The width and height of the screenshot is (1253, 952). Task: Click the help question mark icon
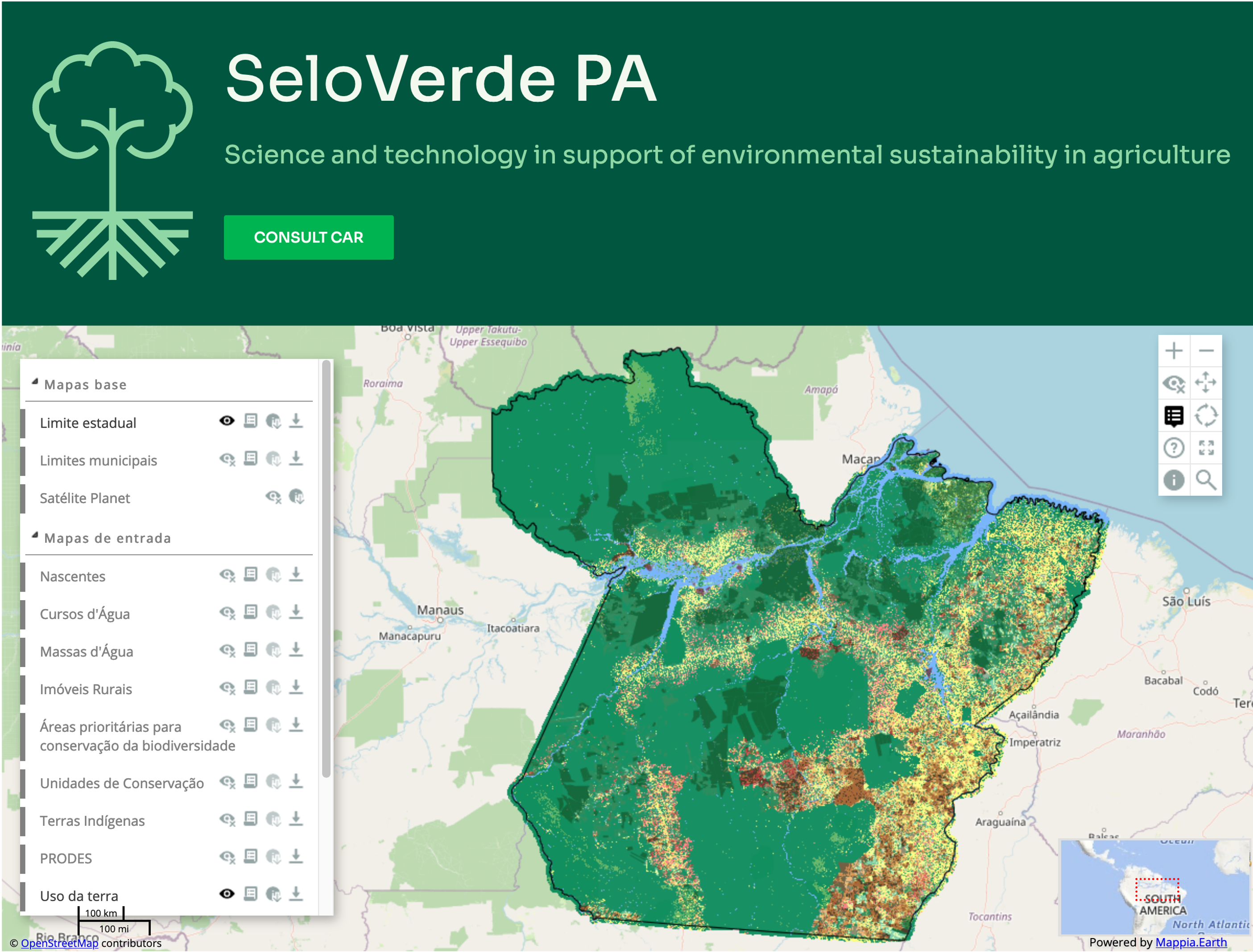1174,448
